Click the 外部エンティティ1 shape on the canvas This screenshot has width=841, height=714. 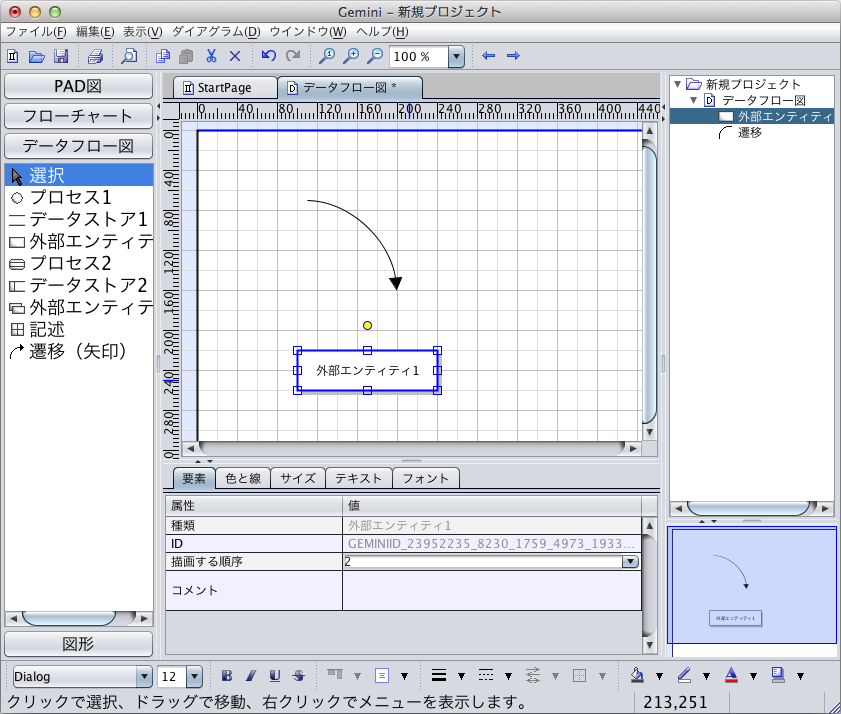click(x=367, y=371)
